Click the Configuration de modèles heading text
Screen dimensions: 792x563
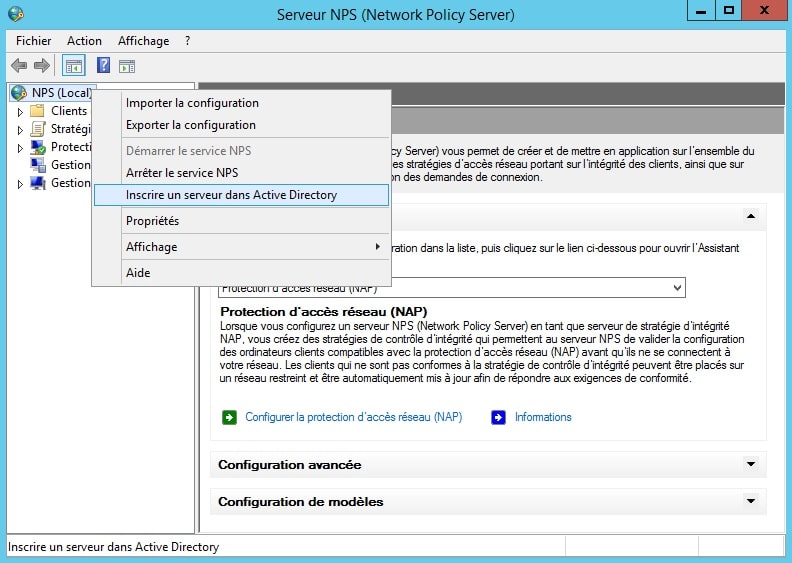click(301, 502)
